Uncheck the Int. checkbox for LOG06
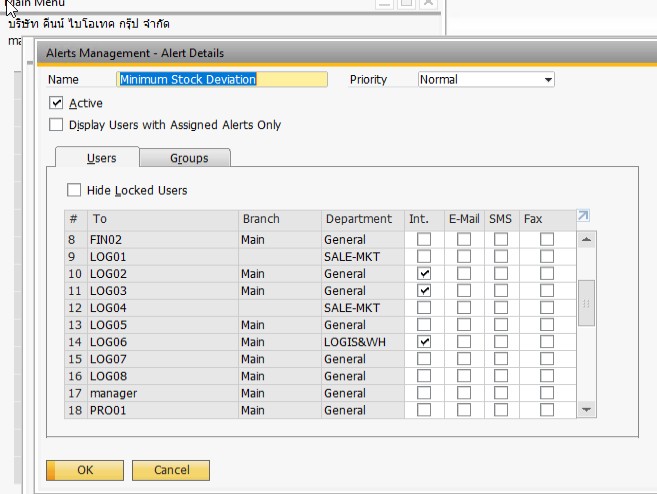The image size is (657, 494). coord(424,341)
